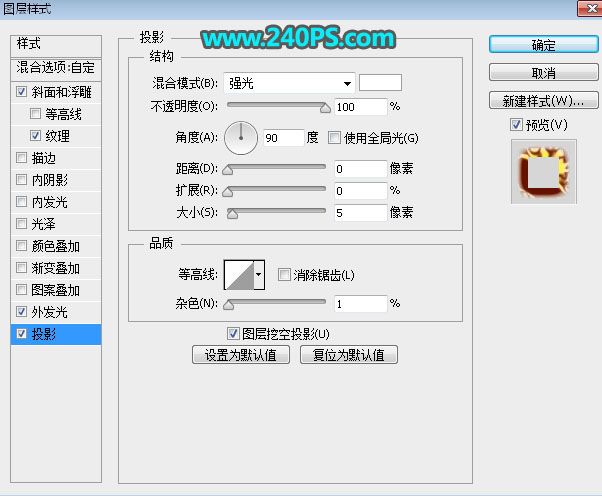The width and height of the screenshot is (602, 496).
Task: Click the 大小 slider handle
Action: (x=232, y=214)
